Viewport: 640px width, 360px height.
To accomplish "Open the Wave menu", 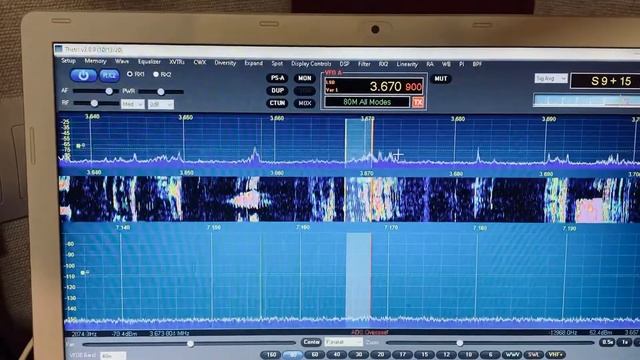I will coord(122,62).
